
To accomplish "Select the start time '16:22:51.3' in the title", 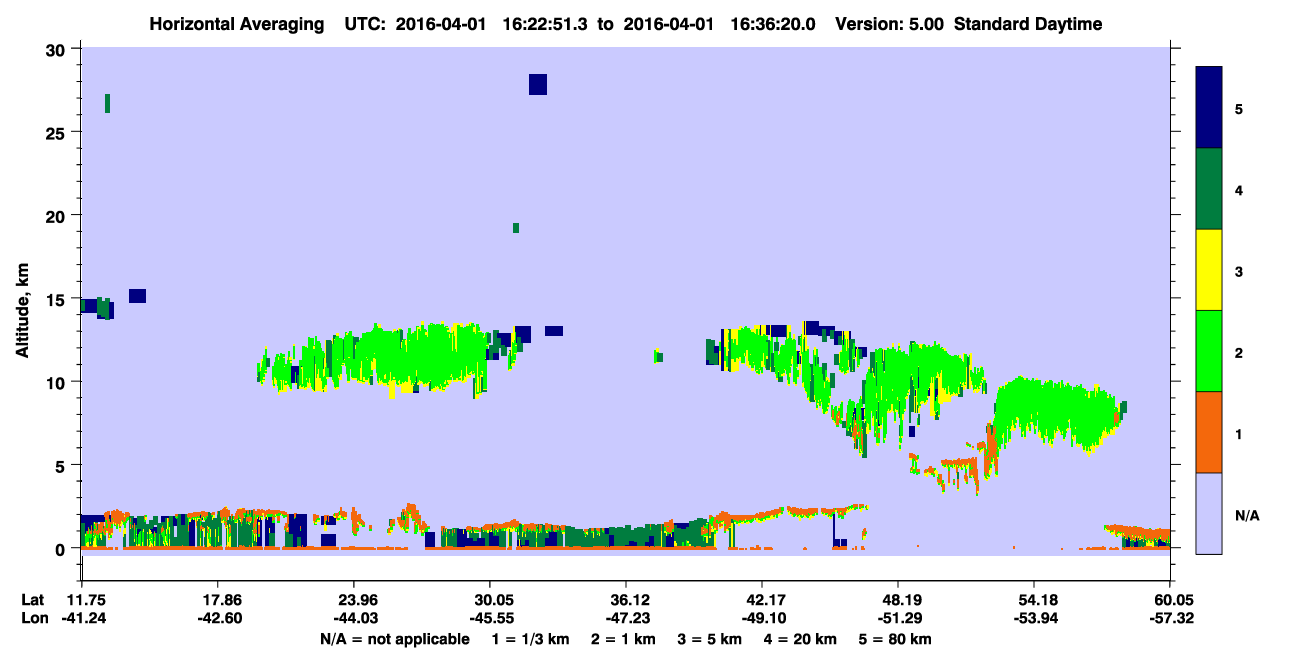I will 547,24.
